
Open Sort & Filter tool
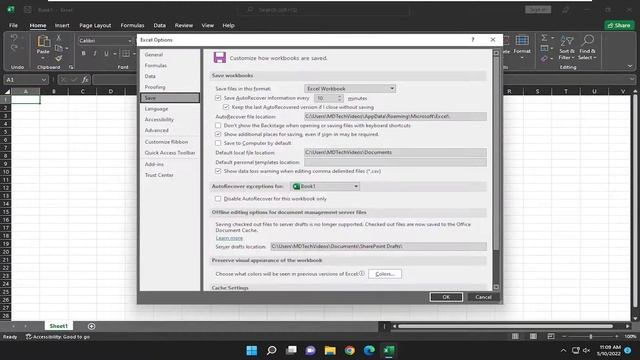(567, 47)
